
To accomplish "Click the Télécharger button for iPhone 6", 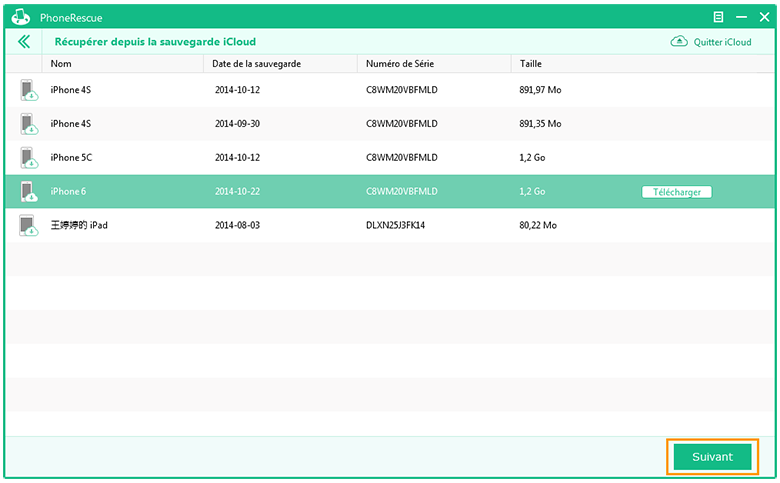I will [677, 192].
